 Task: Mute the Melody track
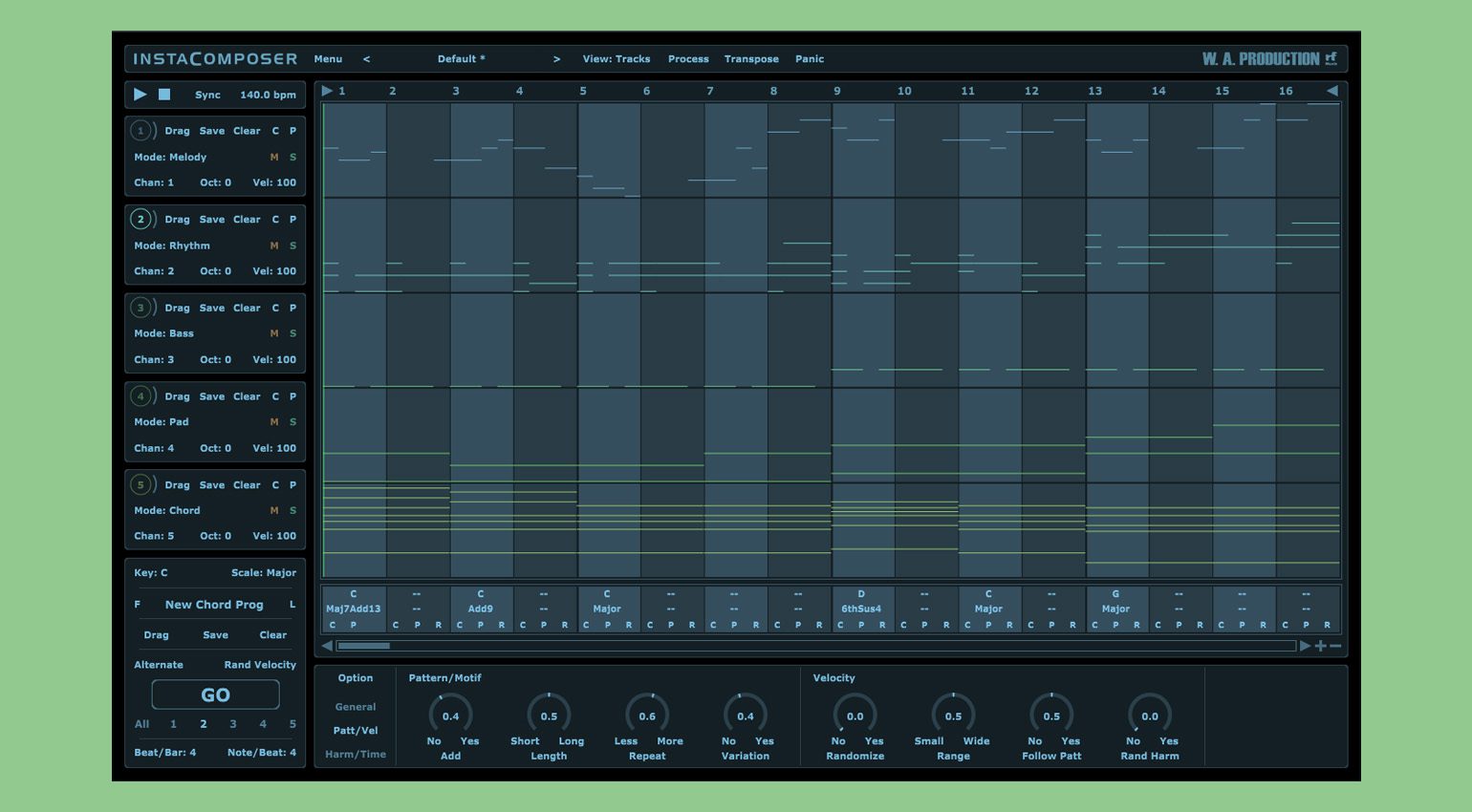274,158
